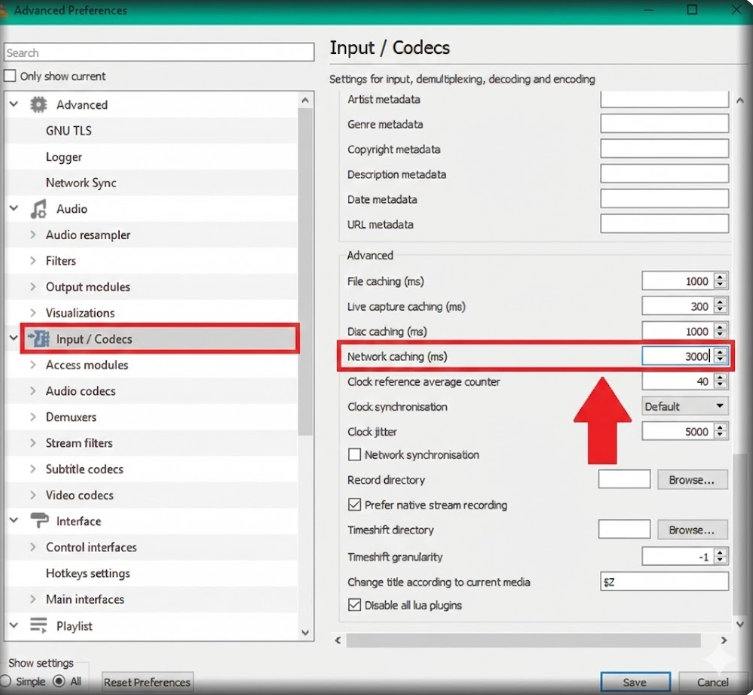This screenshot has width=753, height=695.
Task: Click Timeshift granularity stepper arrows
Action: coord(720,556)
